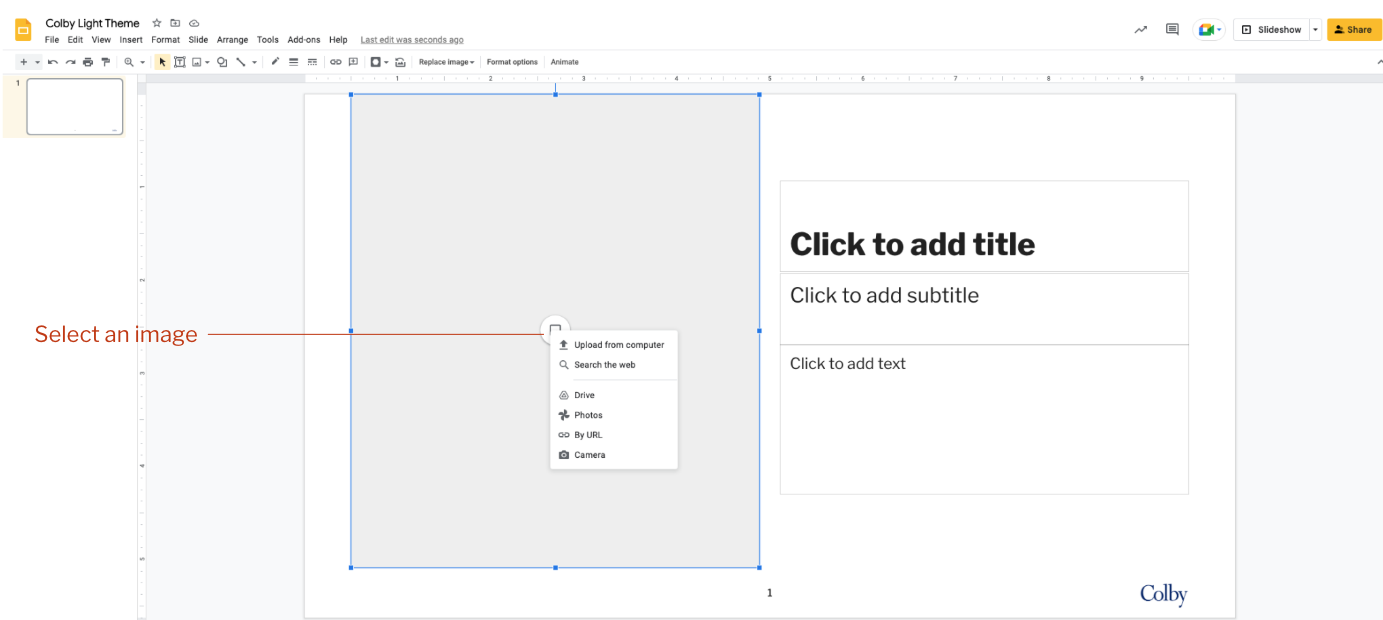This screenshot has height=620, width=1383.
Task: Select the Paint format tool
Action: coord(105,62)
